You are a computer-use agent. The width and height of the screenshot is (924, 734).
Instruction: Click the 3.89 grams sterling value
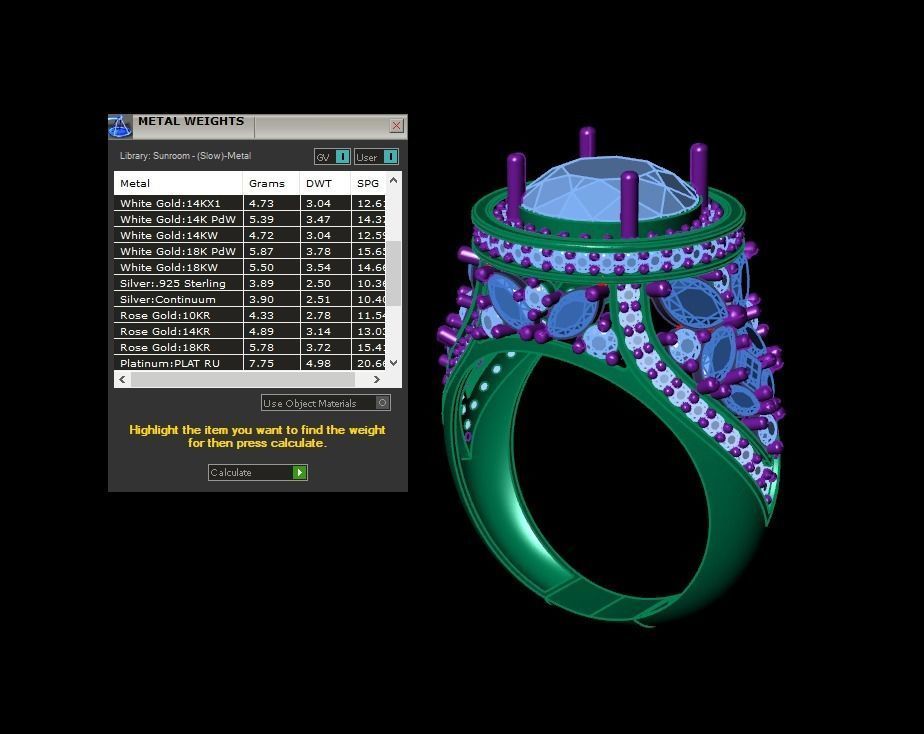pos(261,283)
